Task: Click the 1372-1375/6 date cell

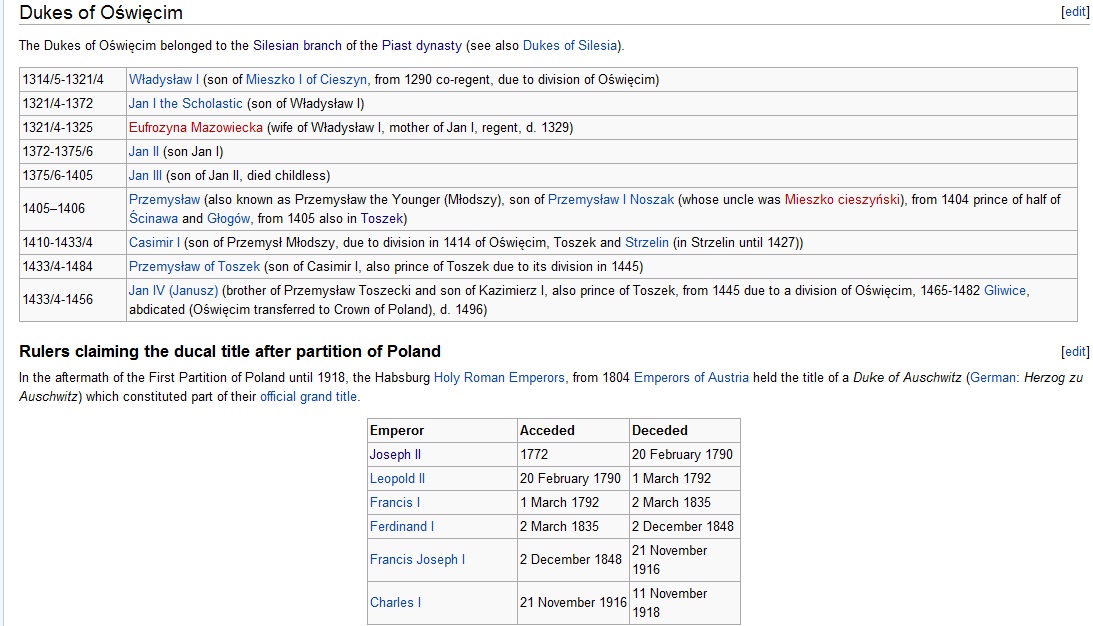Action: (72, 151)
